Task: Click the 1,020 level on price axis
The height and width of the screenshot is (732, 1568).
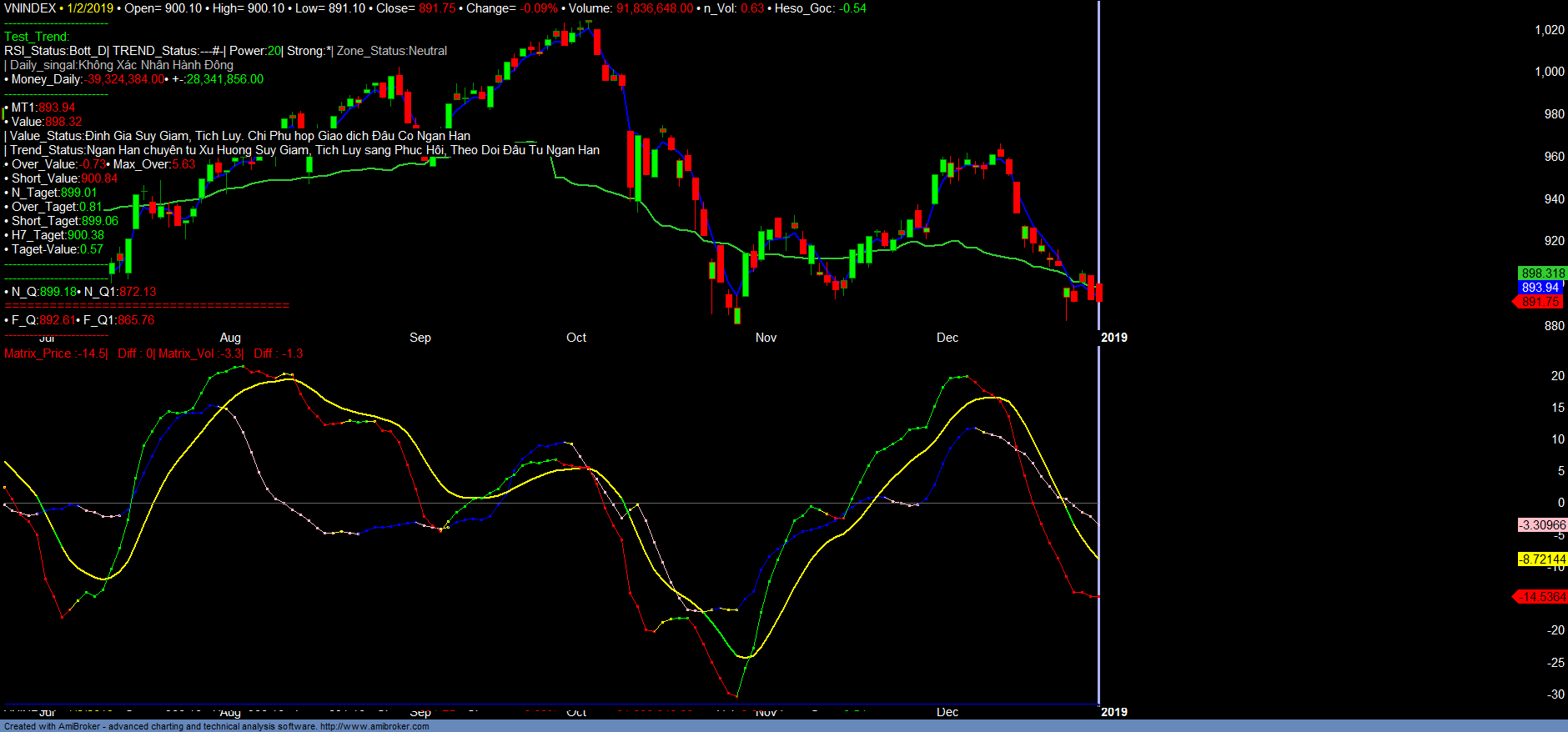Action: pos(1550,30)
